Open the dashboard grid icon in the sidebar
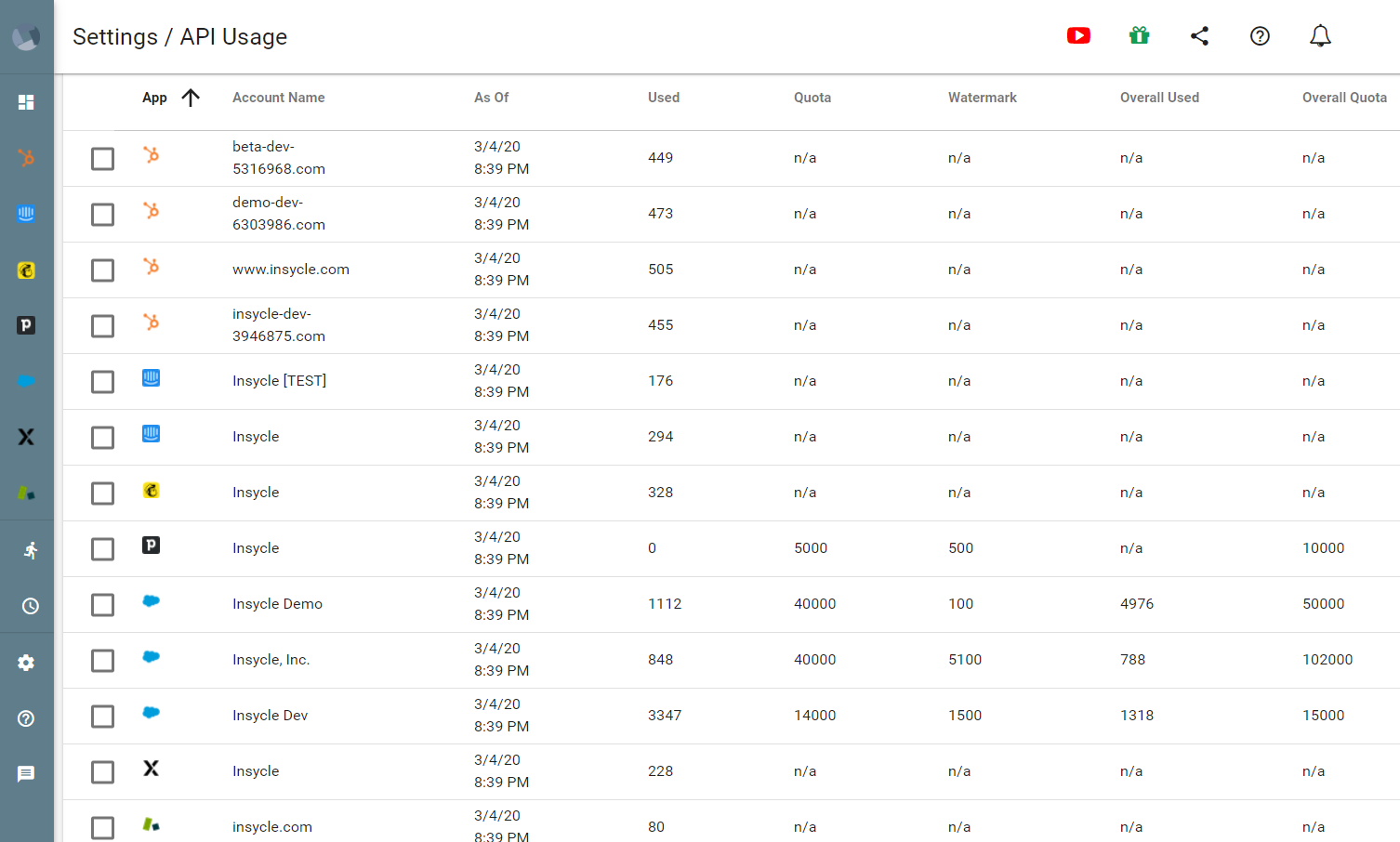 [26, 102]
